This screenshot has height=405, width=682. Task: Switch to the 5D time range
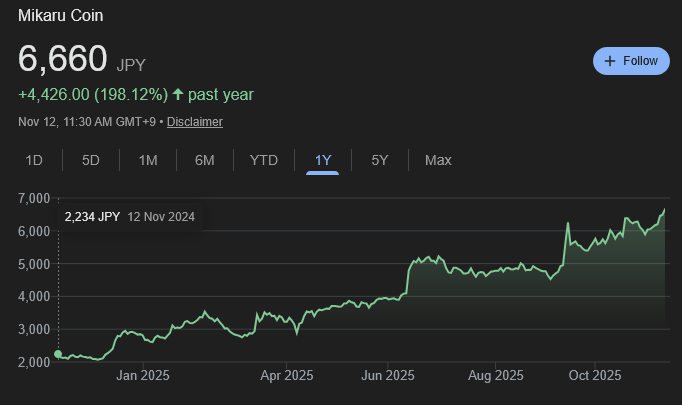[x=90, y=160]
